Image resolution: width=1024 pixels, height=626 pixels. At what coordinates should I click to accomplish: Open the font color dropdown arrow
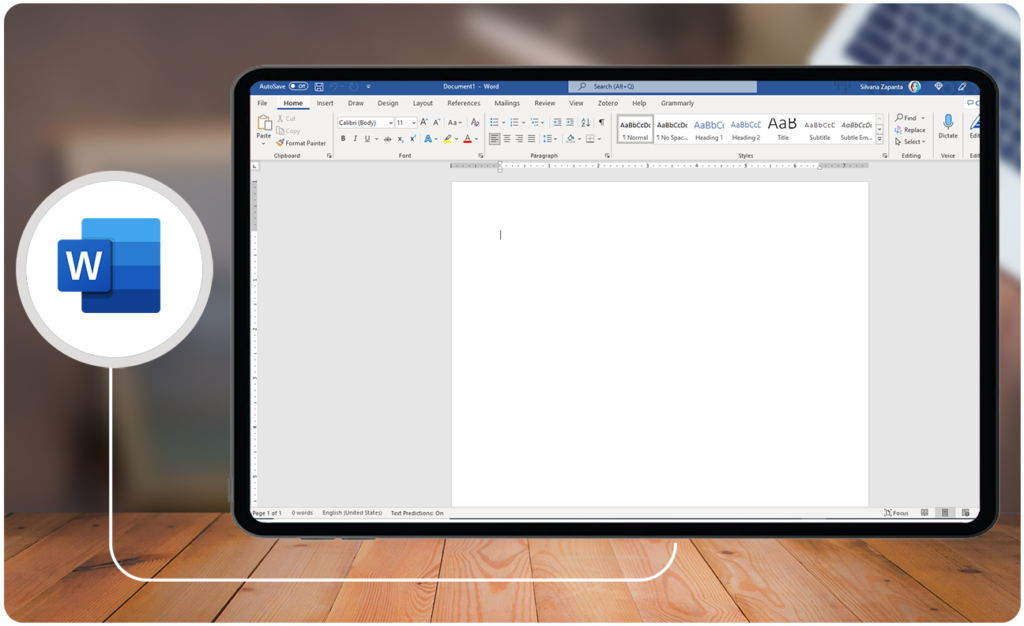point(476,139)
